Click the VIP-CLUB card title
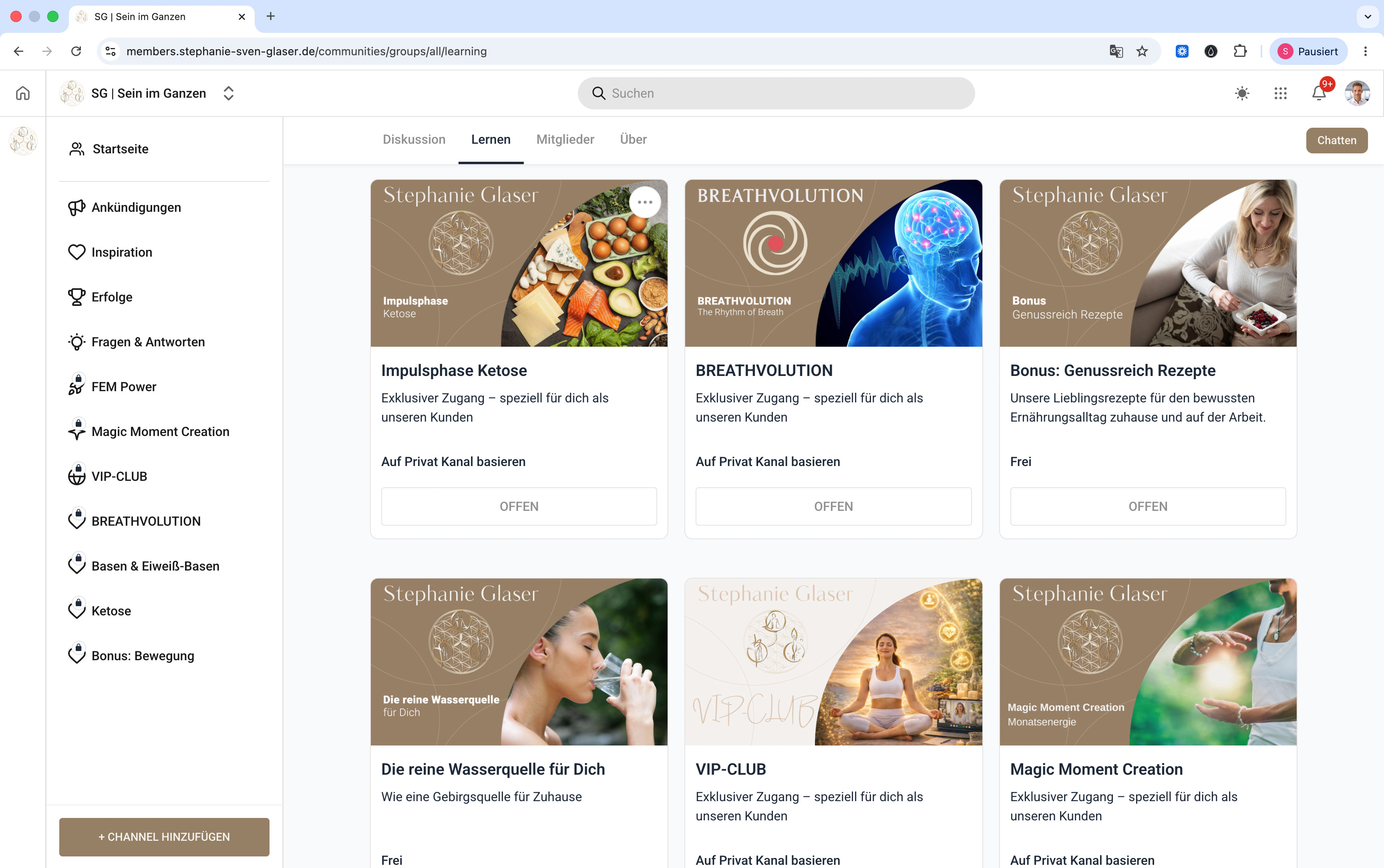 point(731,769)
